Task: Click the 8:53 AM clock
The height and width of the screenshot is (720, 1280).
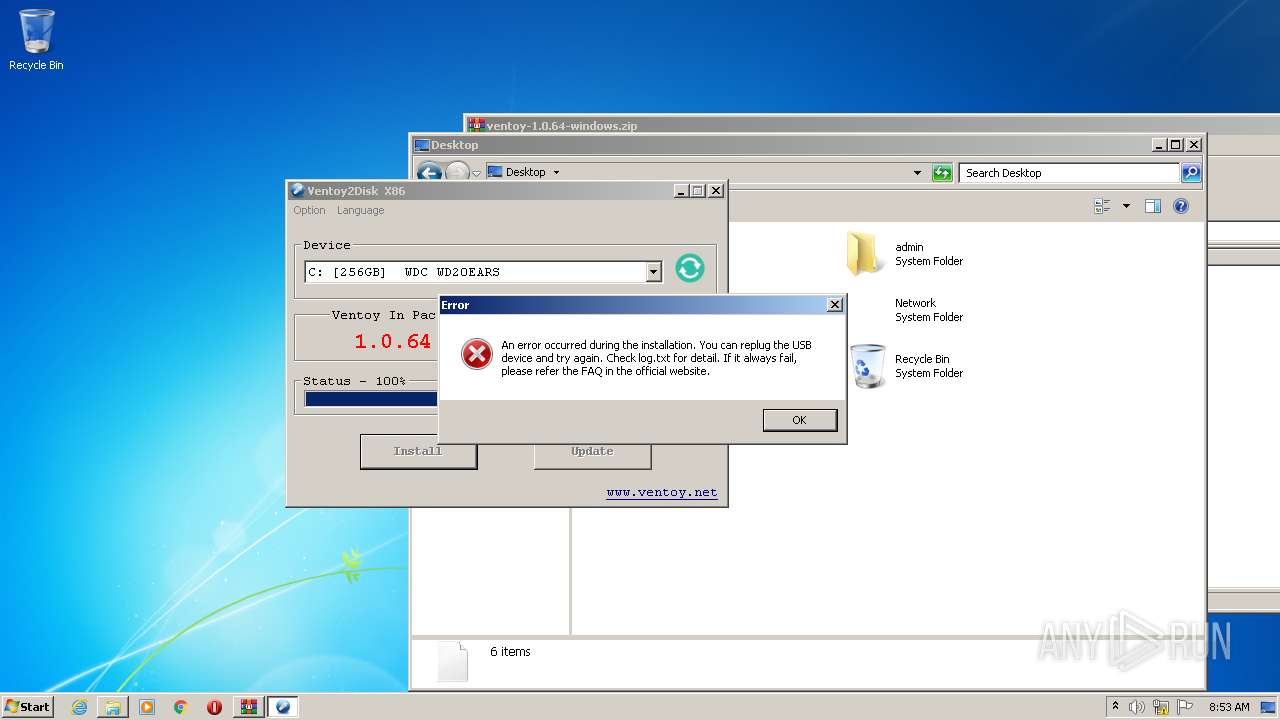Action: 1229,707
